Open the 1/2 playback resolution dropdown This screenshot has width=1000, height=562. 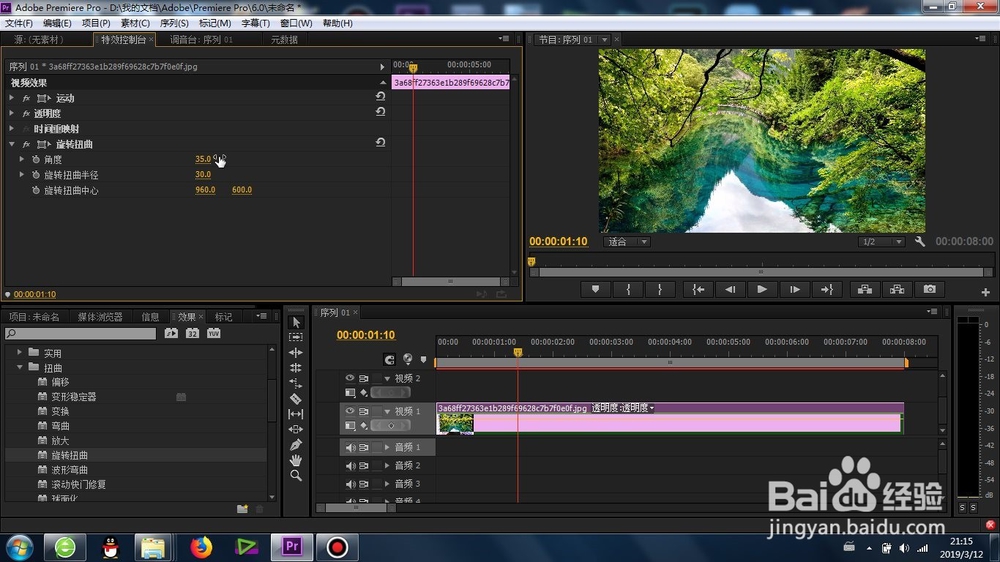[881, 242]
